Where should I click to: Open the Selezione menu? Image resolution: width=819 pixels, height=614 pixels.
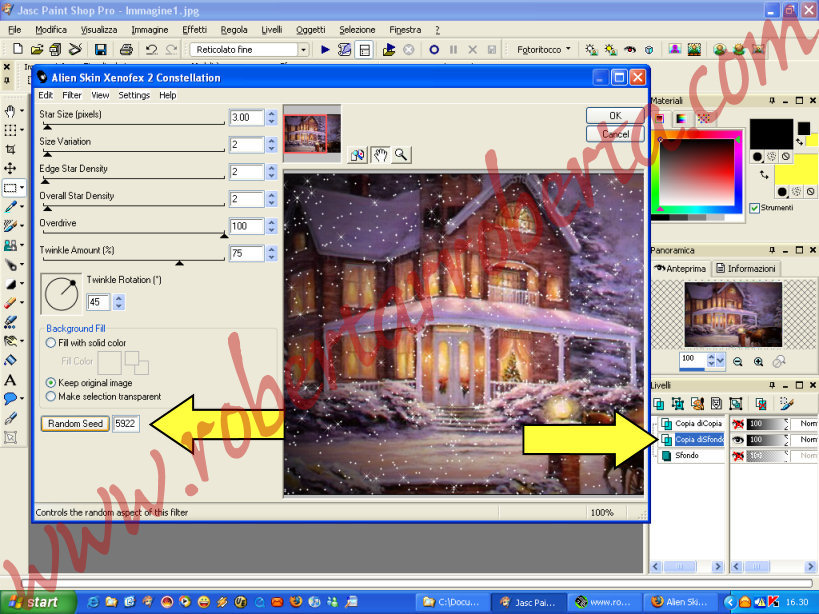(357, 30)
